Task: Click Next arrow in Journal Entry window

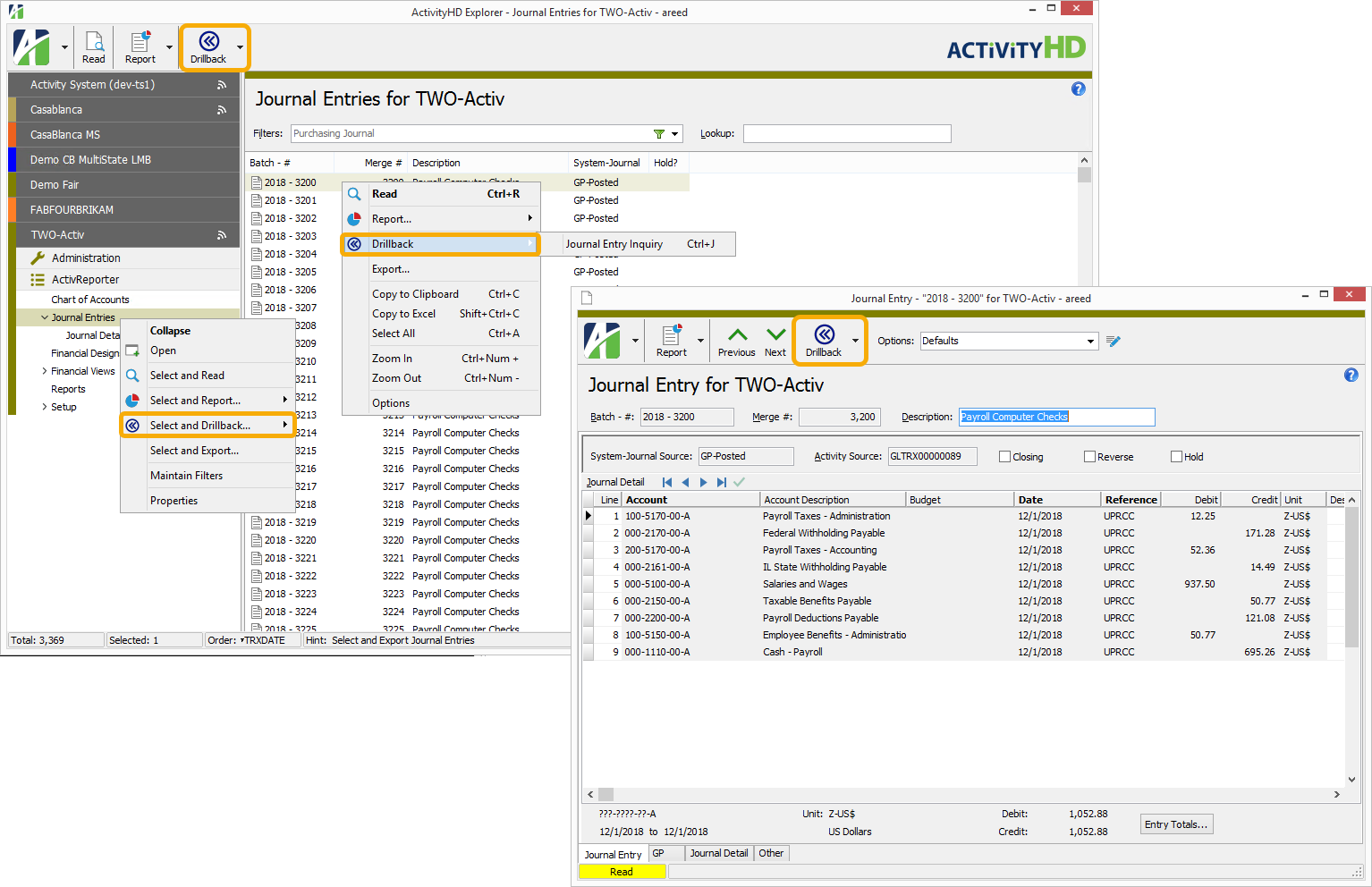Action: click(775, 335)
